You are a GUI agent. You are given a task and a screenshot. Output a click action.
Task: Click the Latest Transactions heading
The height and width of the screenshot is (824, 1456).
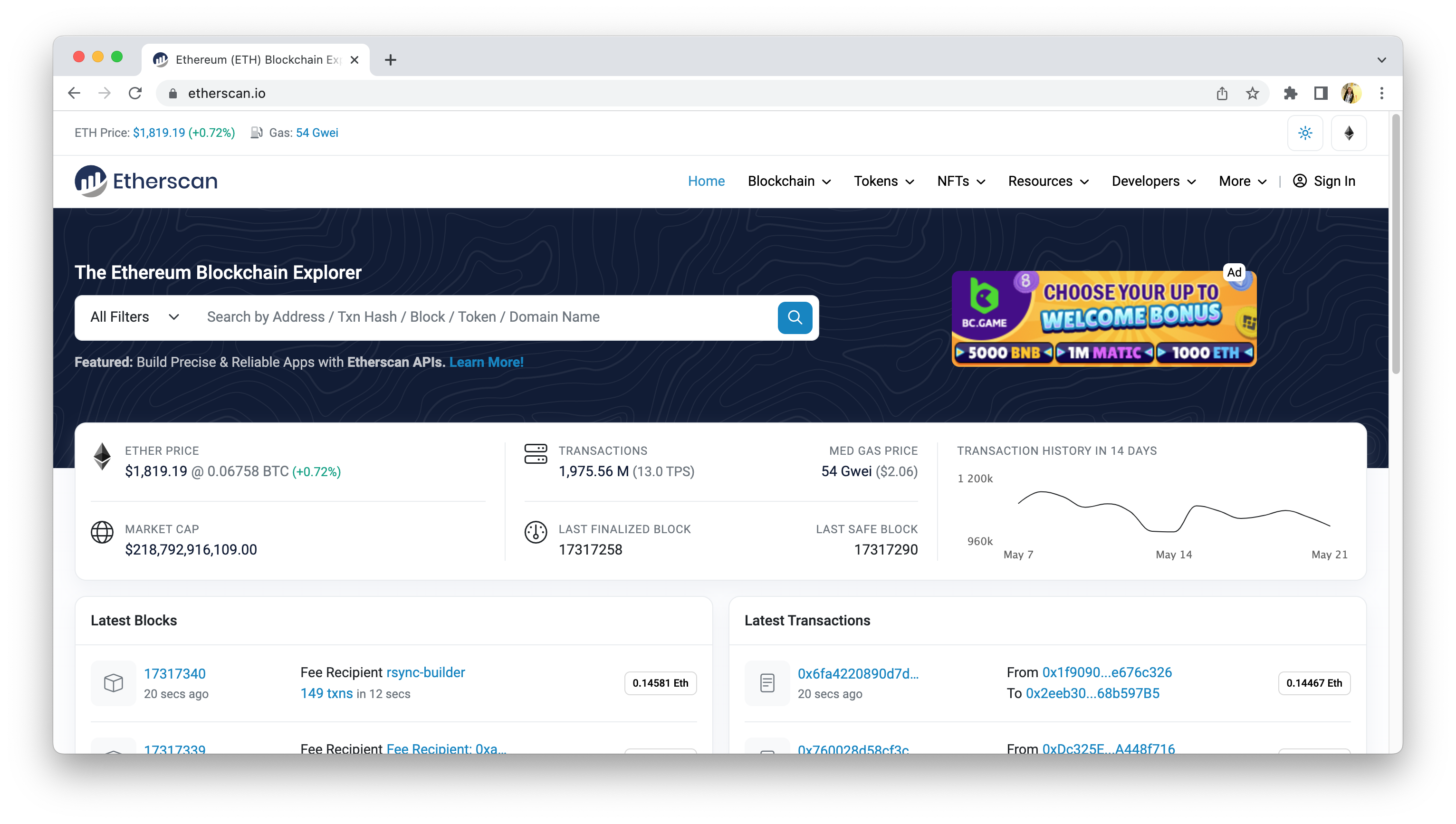point(807,620)
